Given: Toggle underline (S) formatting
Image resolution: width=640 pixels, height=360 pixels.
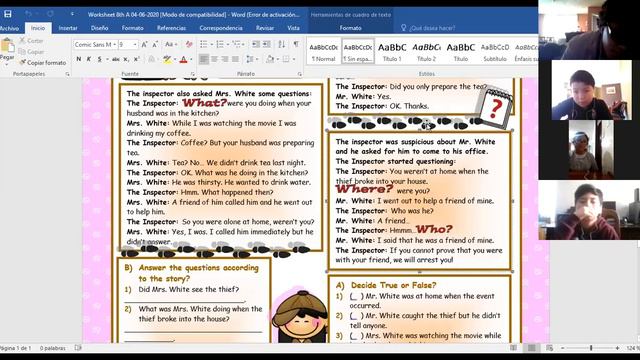Looking at the screenshot, I should pyautogui.click(x=99, y=59).
